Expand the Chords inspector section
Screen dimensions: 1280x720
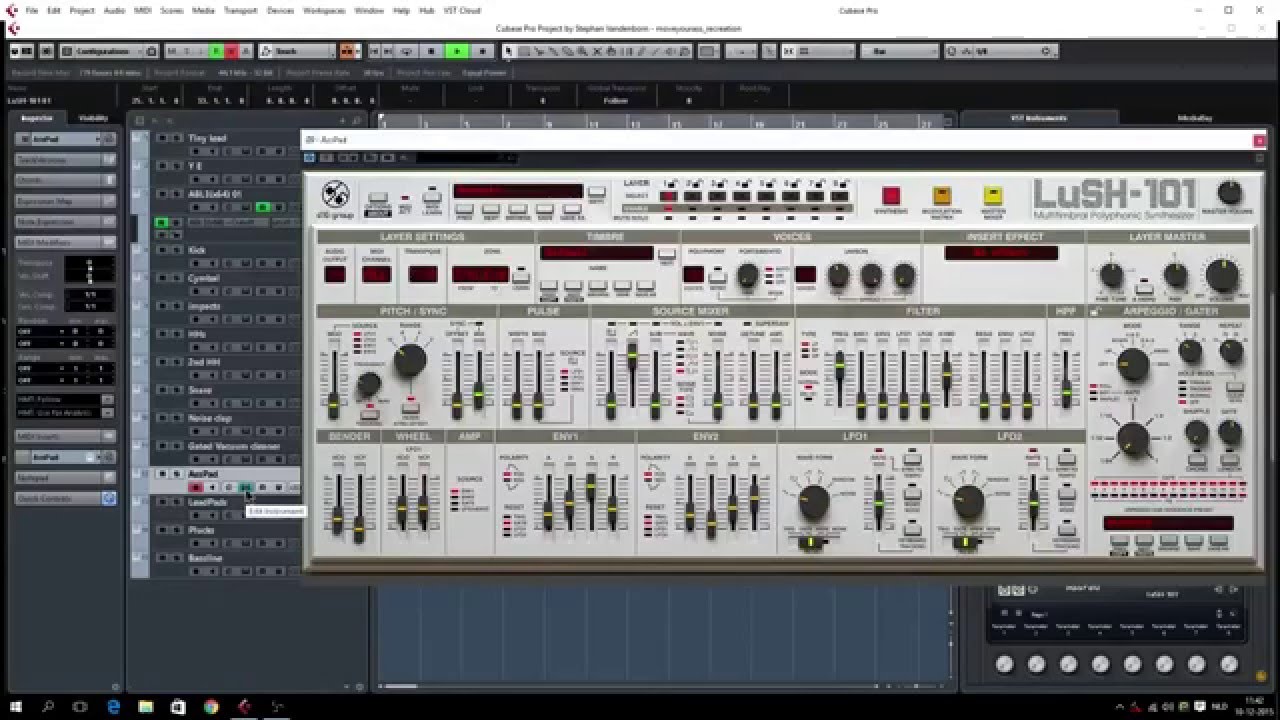[x=65, y=180]
